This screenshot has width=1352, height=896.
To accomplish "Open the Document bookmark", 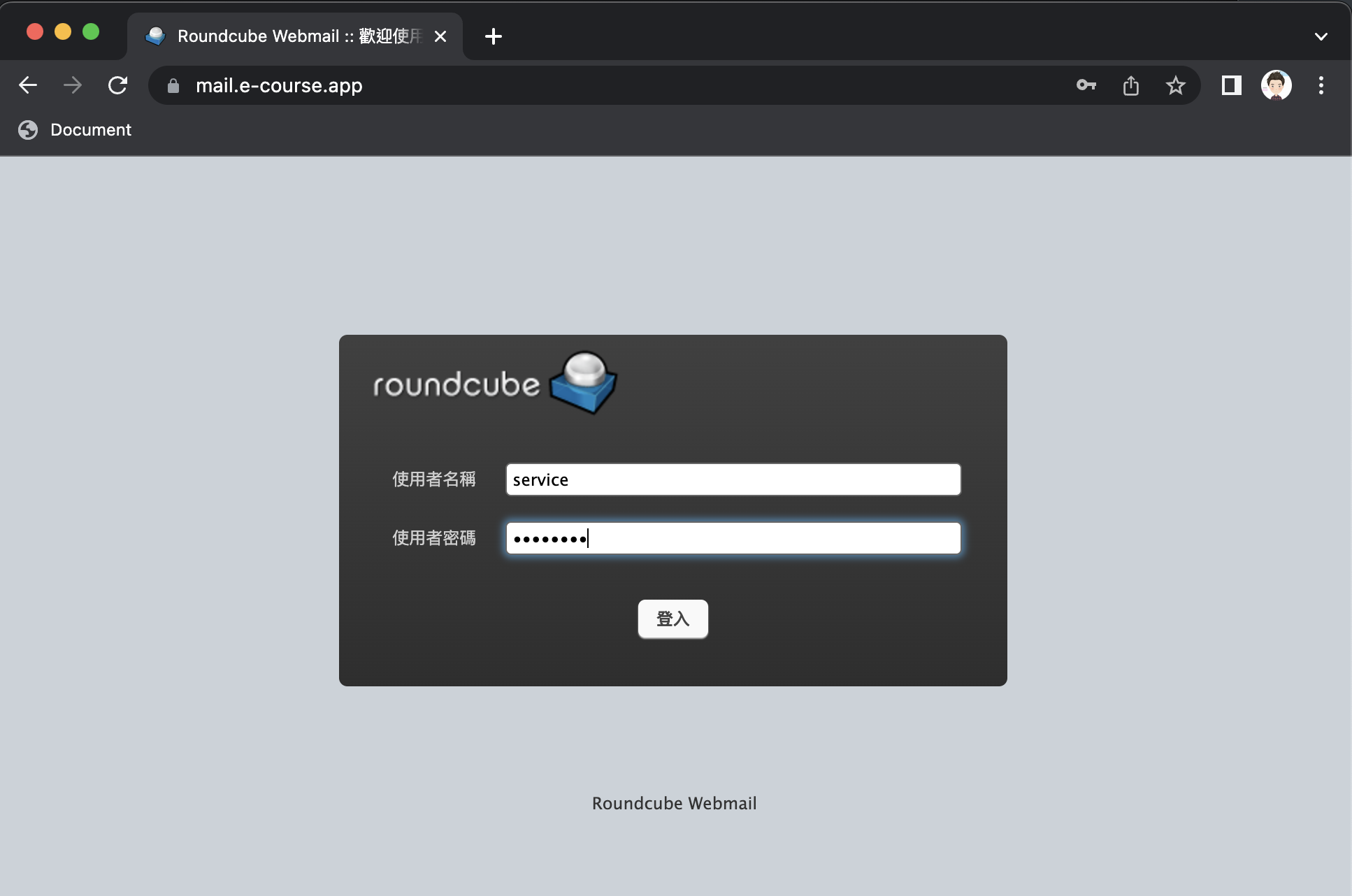I will pyautogui.click(x=75, y=130).
